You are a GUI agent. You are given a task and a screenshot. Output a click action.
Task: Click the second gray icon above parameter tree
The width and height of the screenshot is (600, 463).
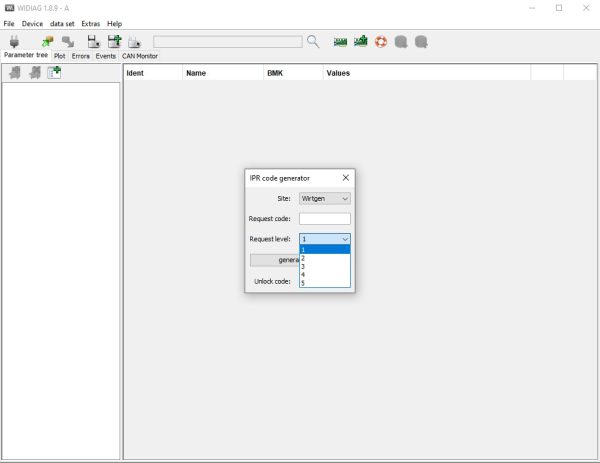[35, 72]
